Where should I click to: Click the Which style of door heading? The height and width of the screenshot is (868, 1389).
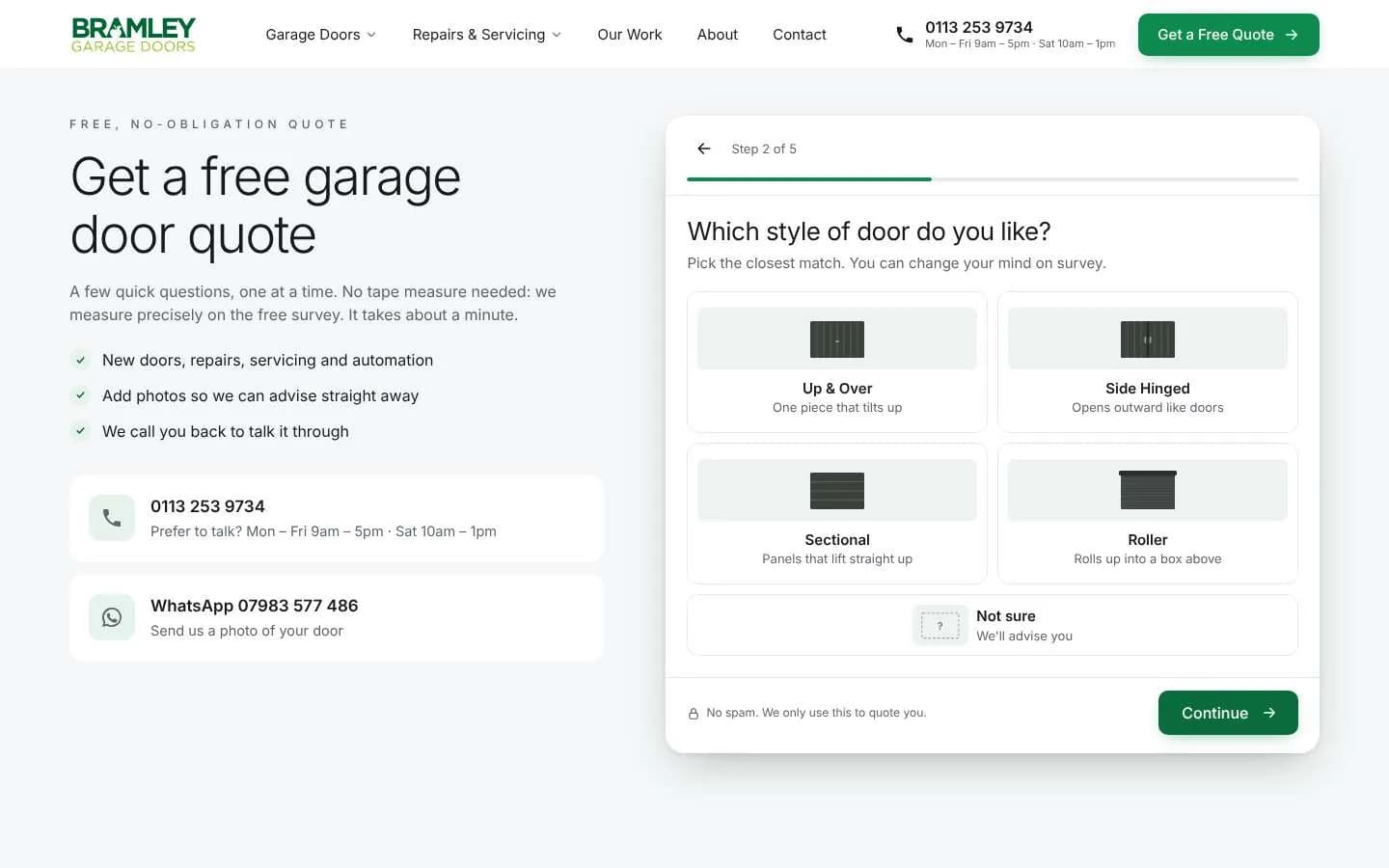point(869,231)
